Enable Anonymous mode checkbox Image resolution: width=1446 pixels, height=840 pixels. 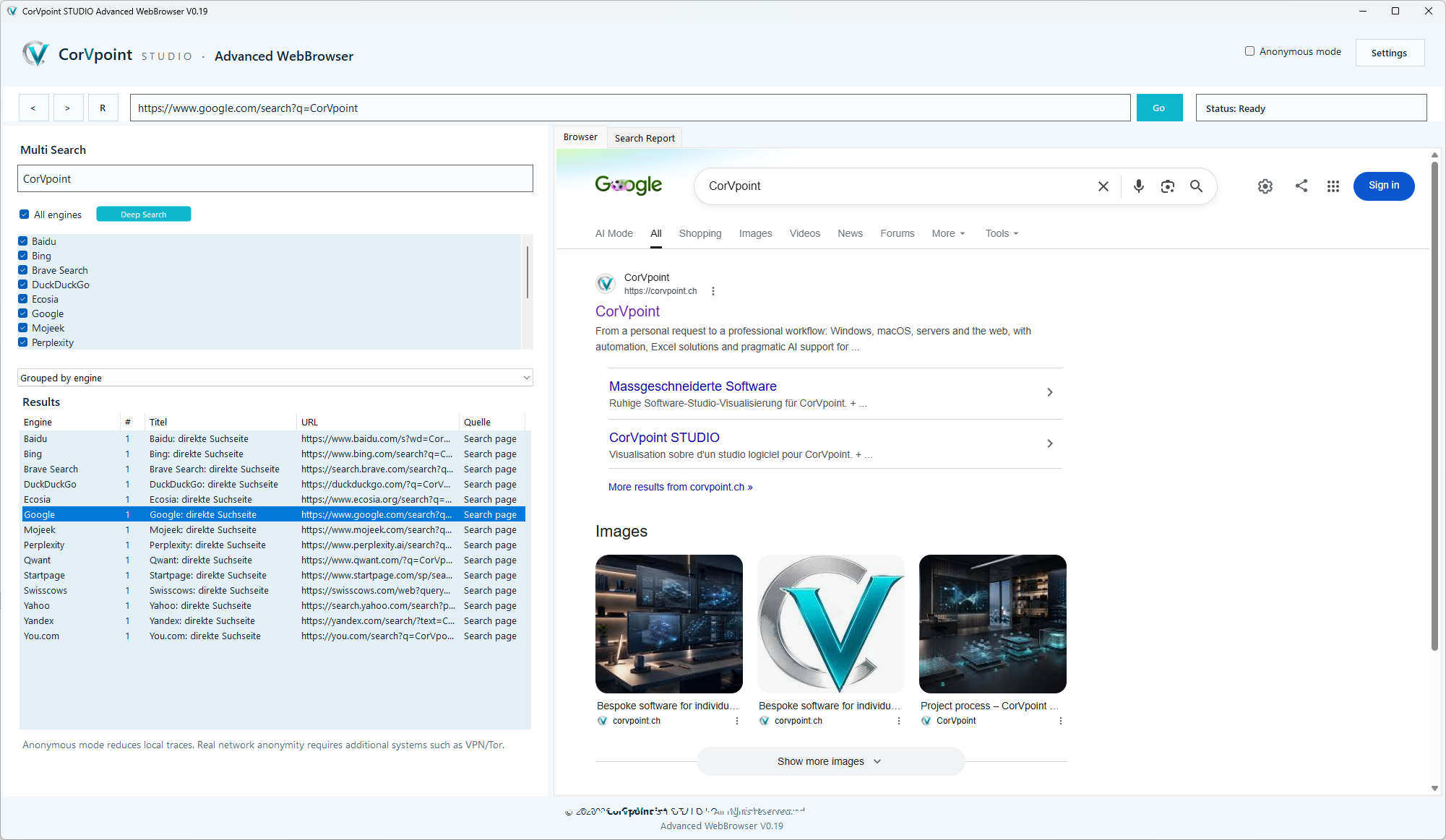coord(1249,51)
